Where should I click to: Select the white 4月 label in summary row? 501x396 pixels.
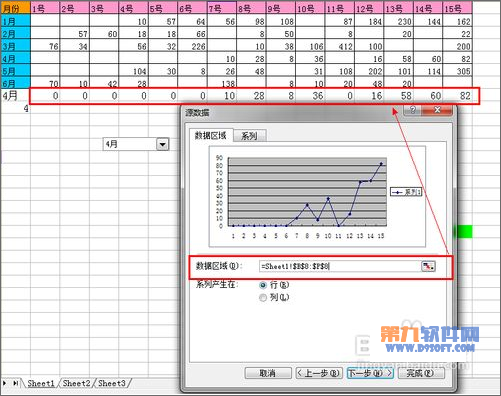coord(15,96)
